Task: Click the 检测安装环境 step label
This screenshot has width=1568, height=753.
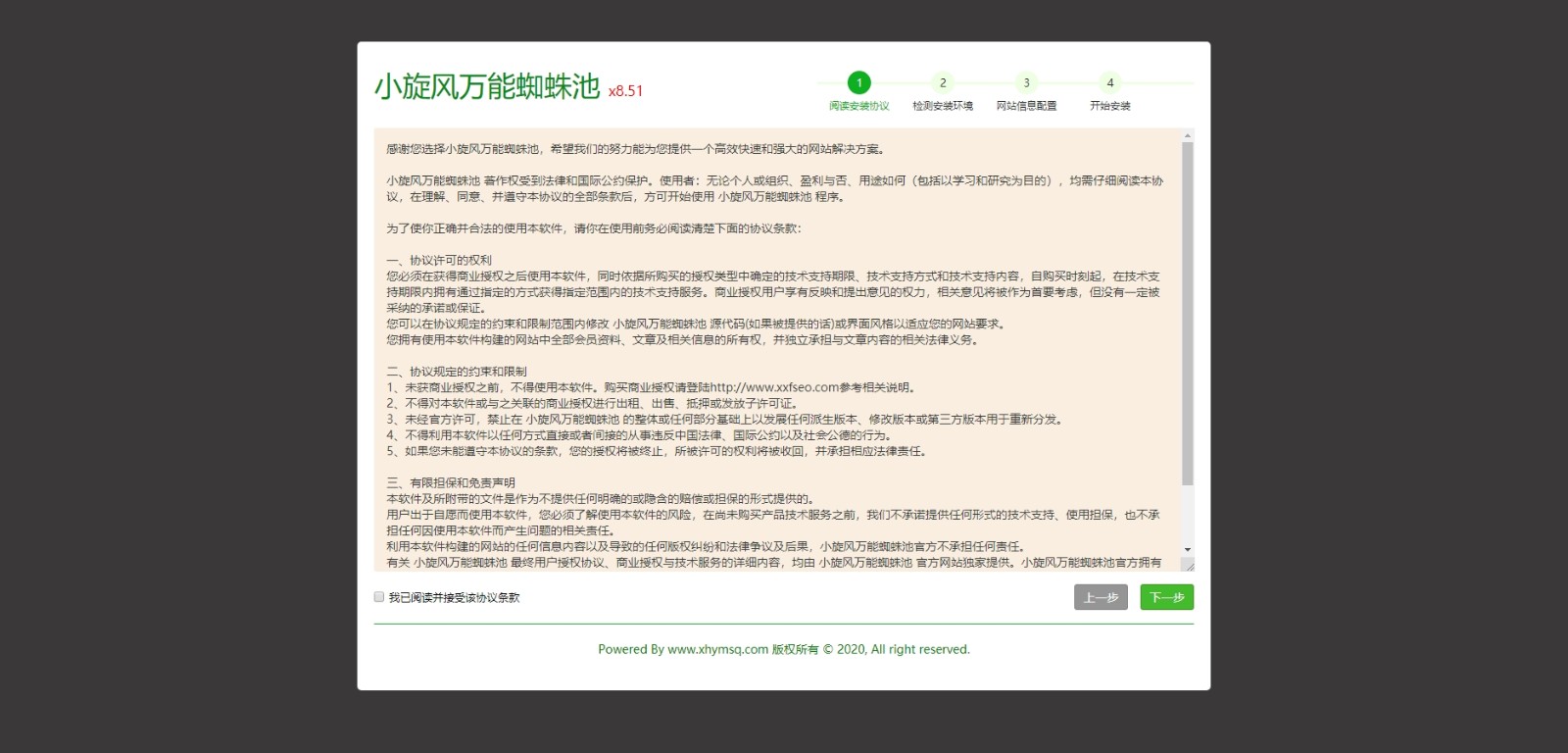Action: 943,106
